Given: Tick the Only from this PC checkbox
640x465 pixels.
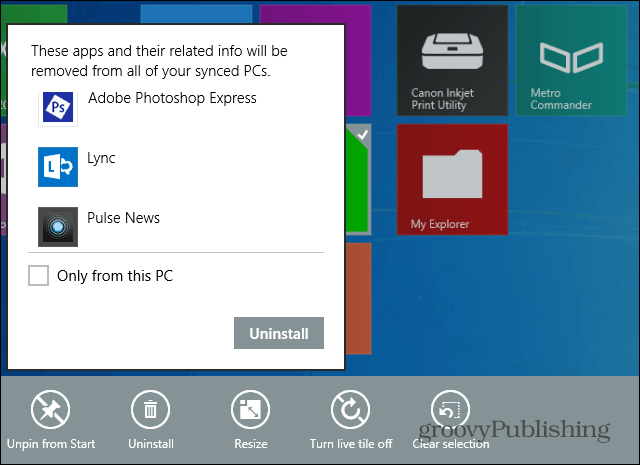Looking at the screenshot, I should tap(38, 275).
